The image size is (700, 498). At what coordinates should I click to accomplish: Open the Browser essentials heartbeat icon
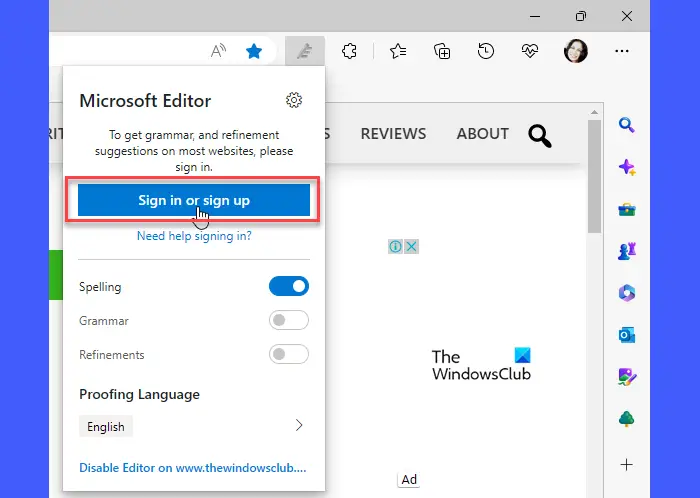529,51
